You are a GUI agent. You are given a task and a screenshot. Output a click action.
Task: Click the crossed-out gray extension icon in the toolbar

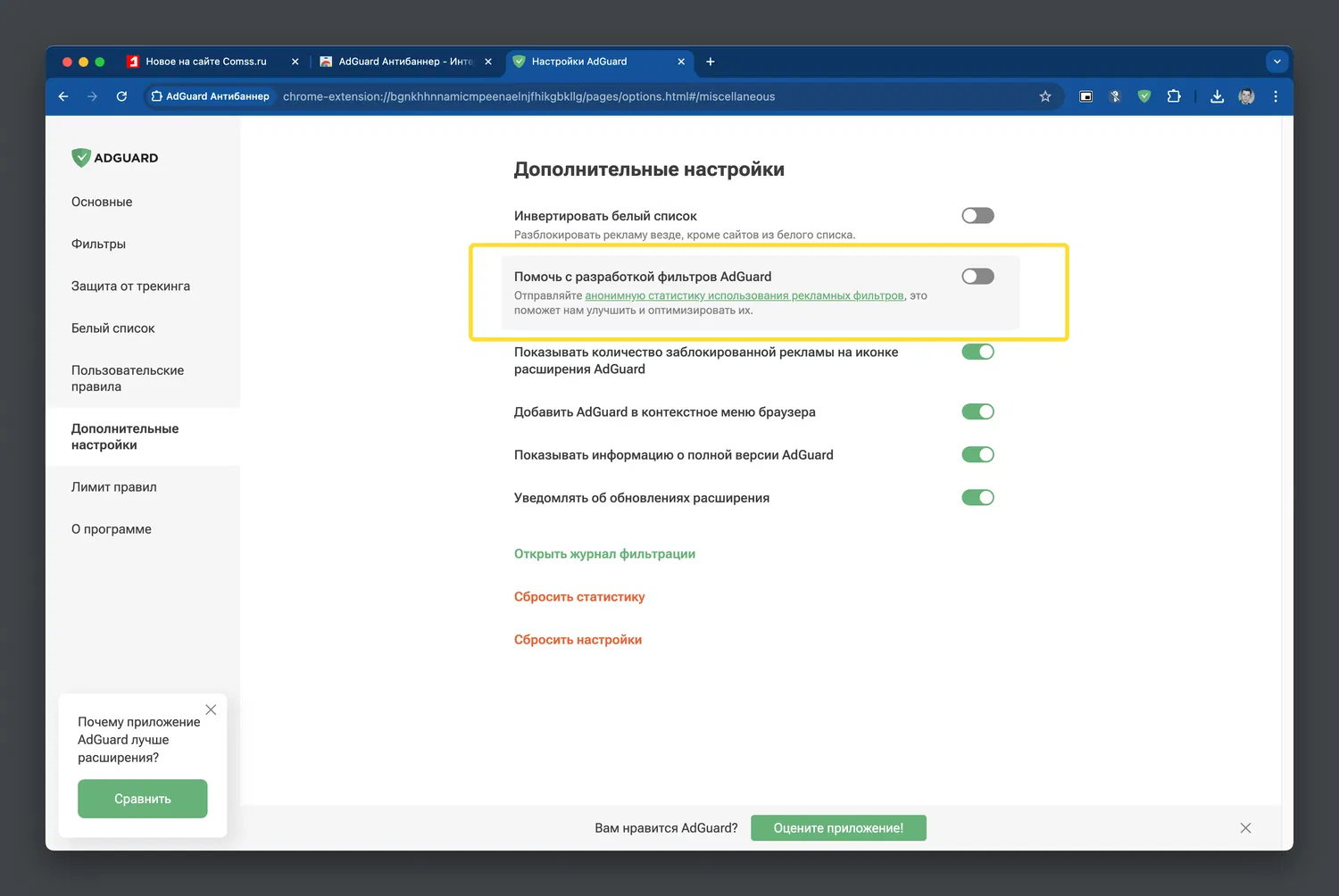[1115, 96]
